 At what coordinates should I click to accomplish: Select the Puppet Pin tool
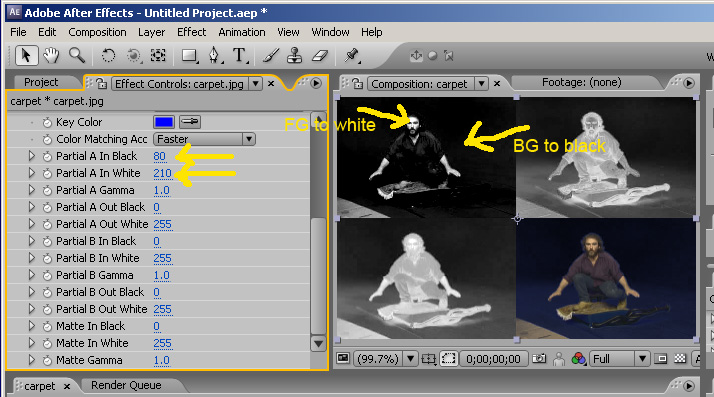click(x=351, y=56)
